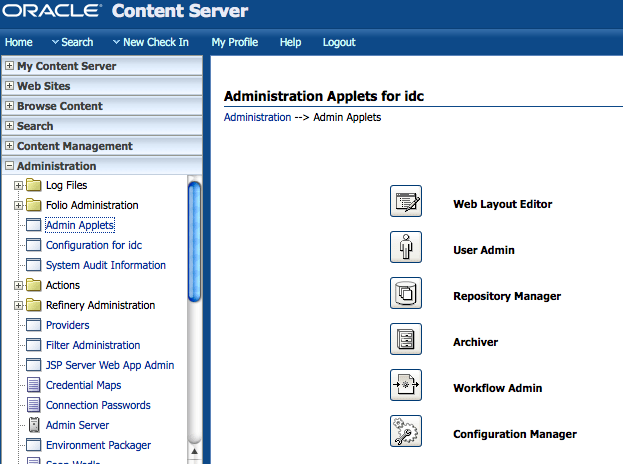The height and width of the screenshot is (464, 623).
Task: Click the Admin Server icon in sidebar
Action: tap(33, 425)
